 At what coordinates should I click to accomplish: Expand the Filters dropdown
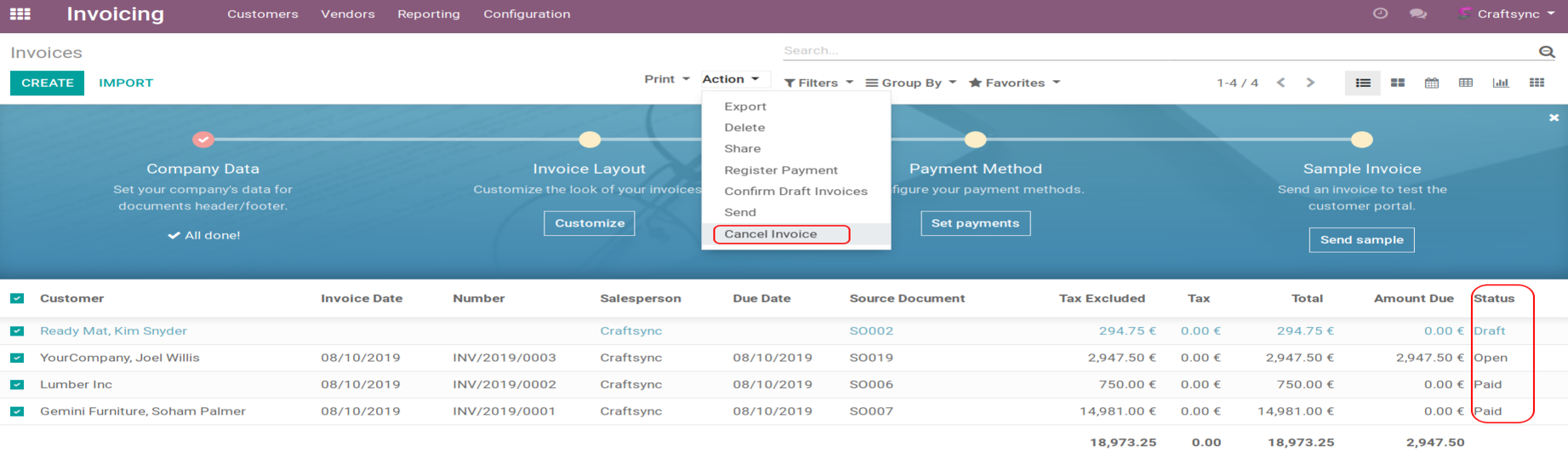pos(818,83)
